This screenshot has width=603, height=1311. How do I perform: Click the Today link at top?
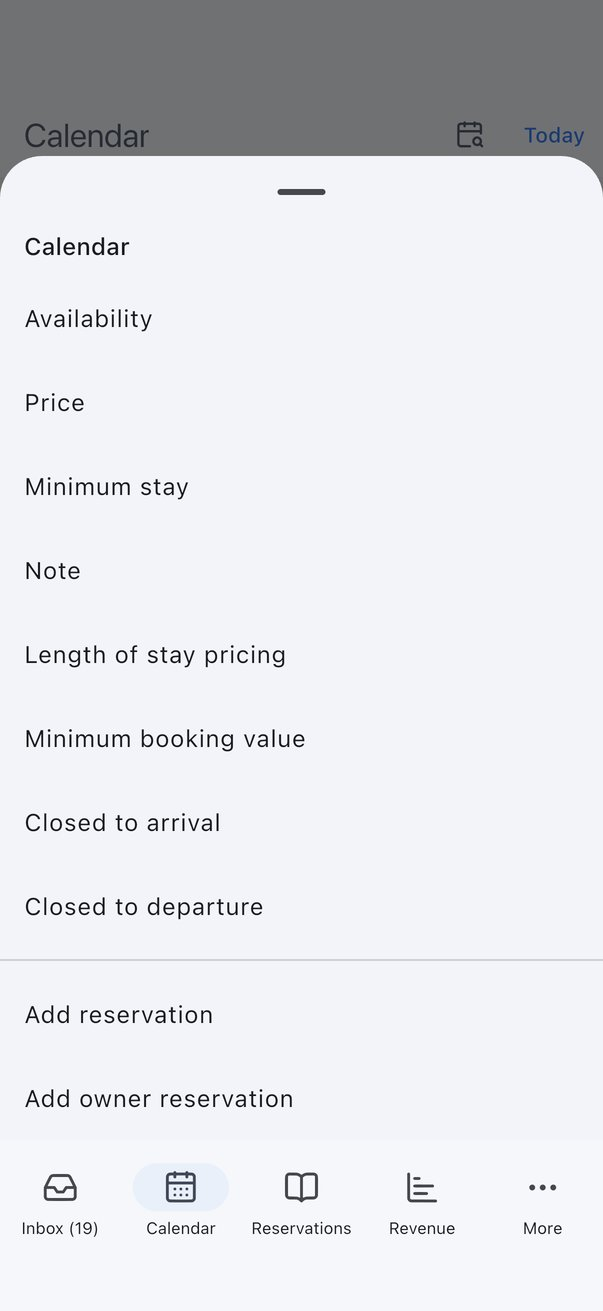pyautogui.click(x=554, y=135)
